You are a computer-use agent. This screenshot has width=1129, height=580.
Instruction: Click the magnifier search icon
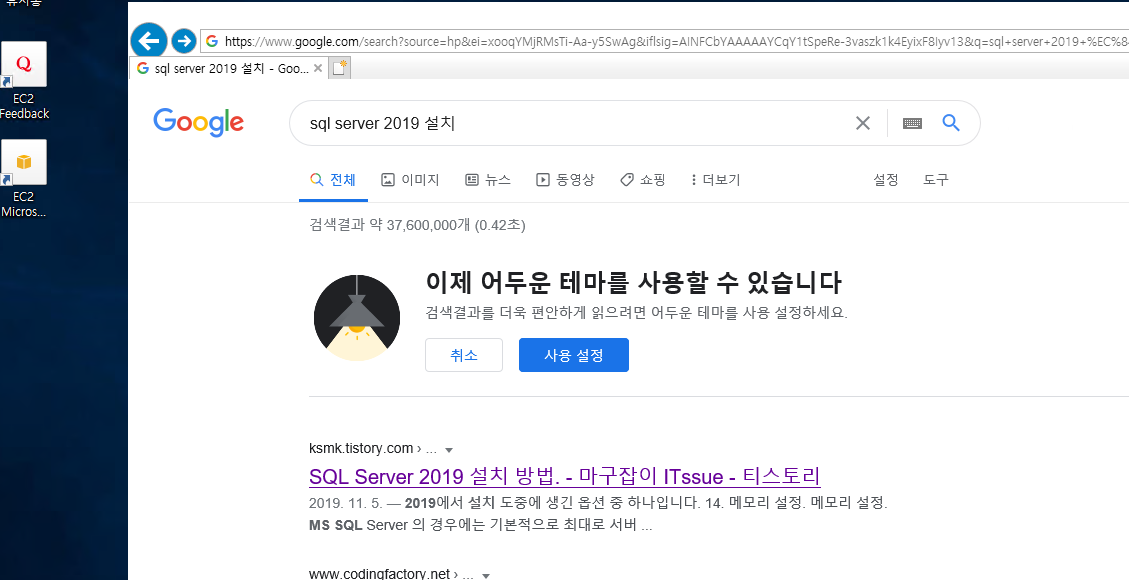coord(951,123)
